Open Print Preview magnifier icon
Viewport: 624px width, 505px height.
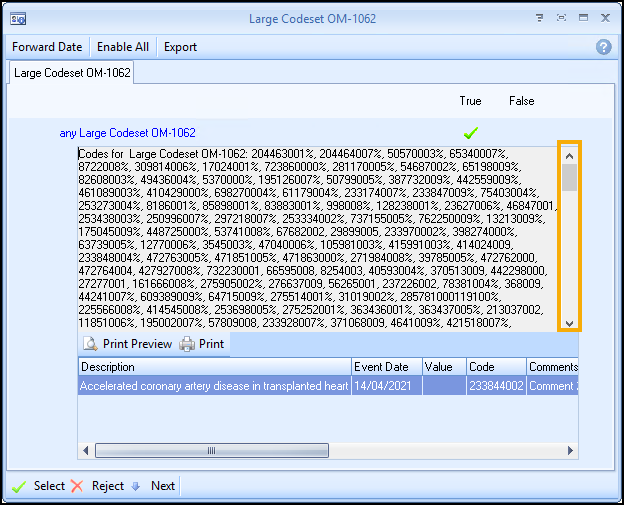[x=90, y=344]
